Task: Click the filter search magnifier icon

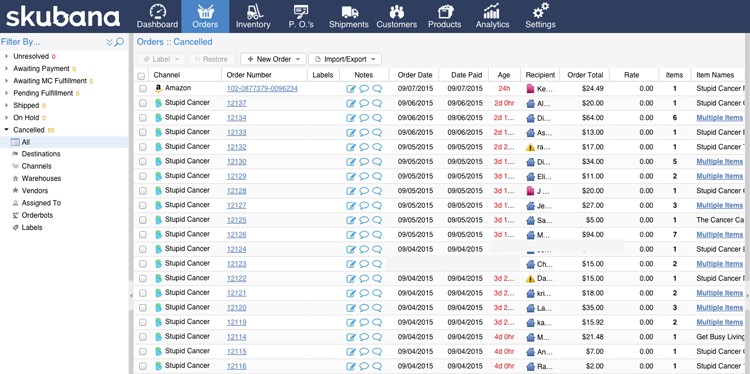Action: click(x=119, y=42)
